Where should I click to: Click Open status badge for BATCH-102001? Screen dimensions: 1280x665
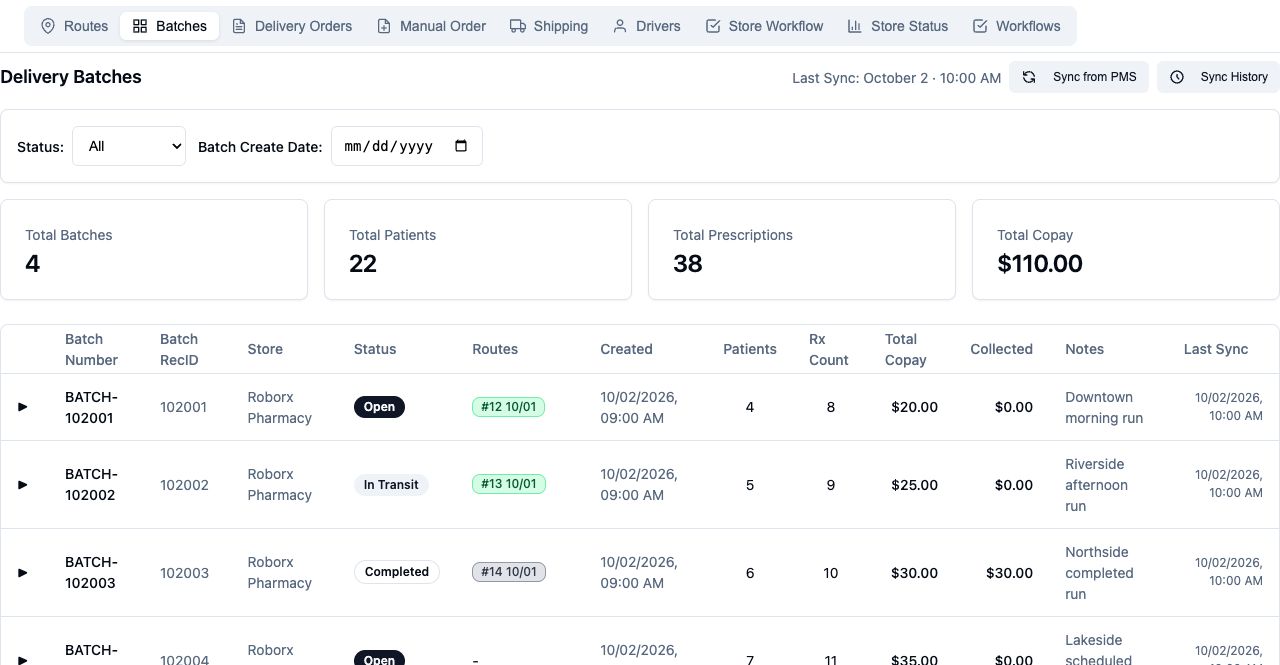379,407
